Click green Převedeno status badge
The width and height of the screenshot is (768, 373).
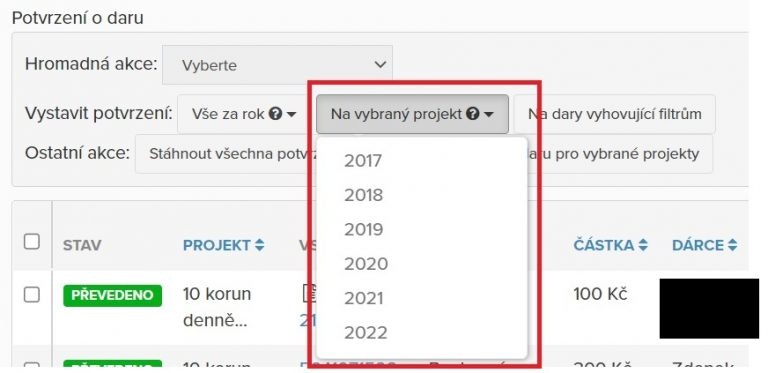[x=112, y=295]
